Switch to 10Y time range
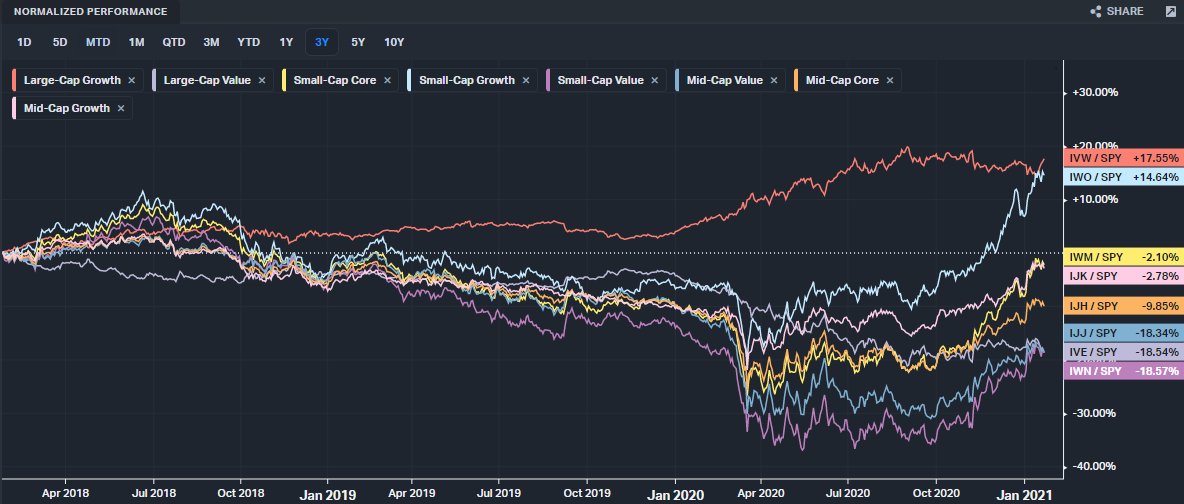 [394, 42]
